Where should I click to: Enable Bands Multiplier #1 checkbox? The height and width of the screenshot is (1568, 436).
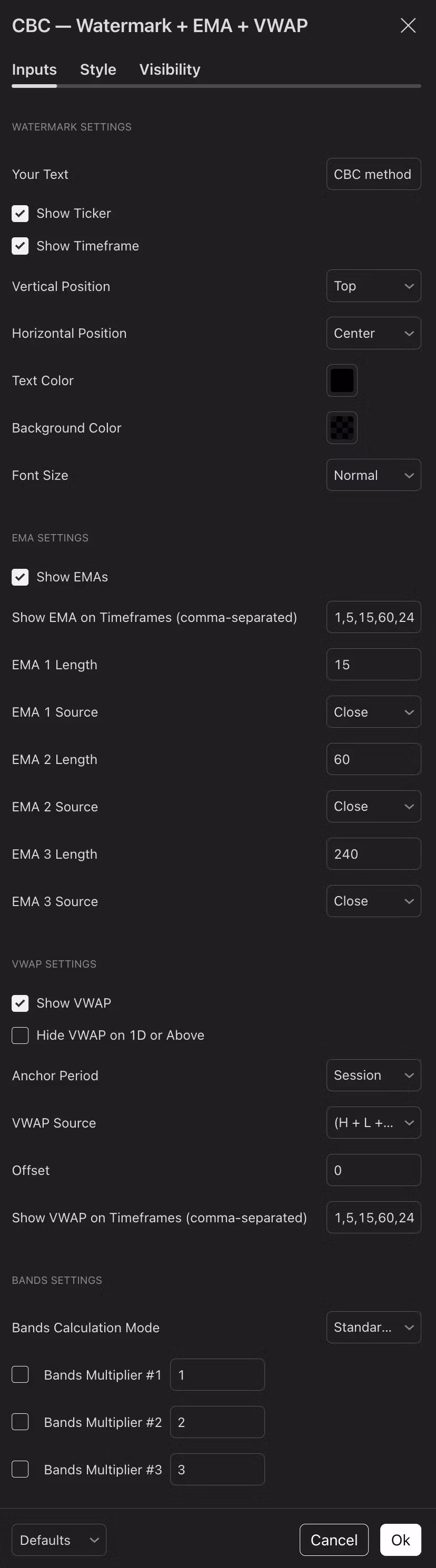point(20,1374)
